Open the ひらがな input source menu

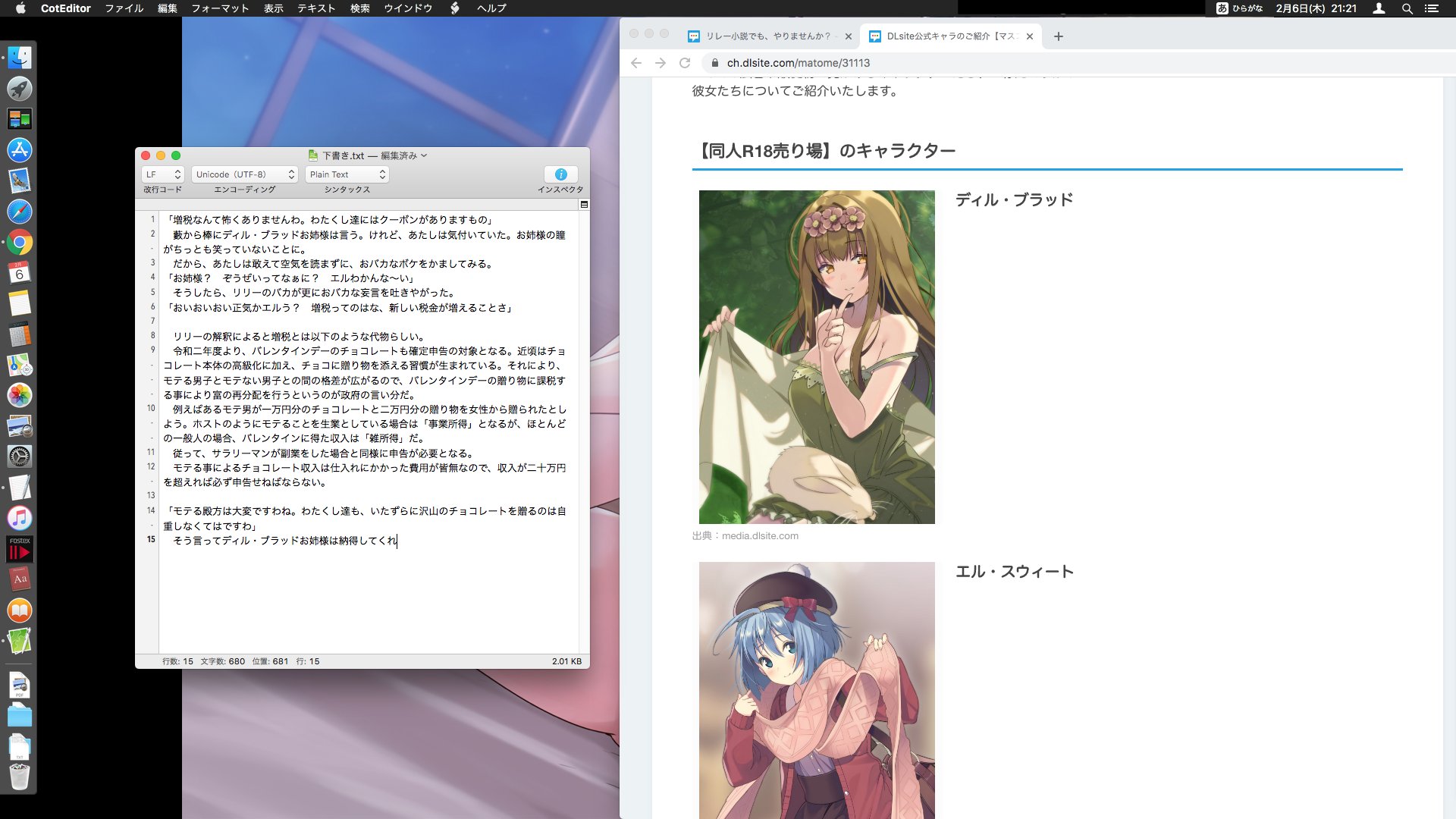coord(1240,8)
